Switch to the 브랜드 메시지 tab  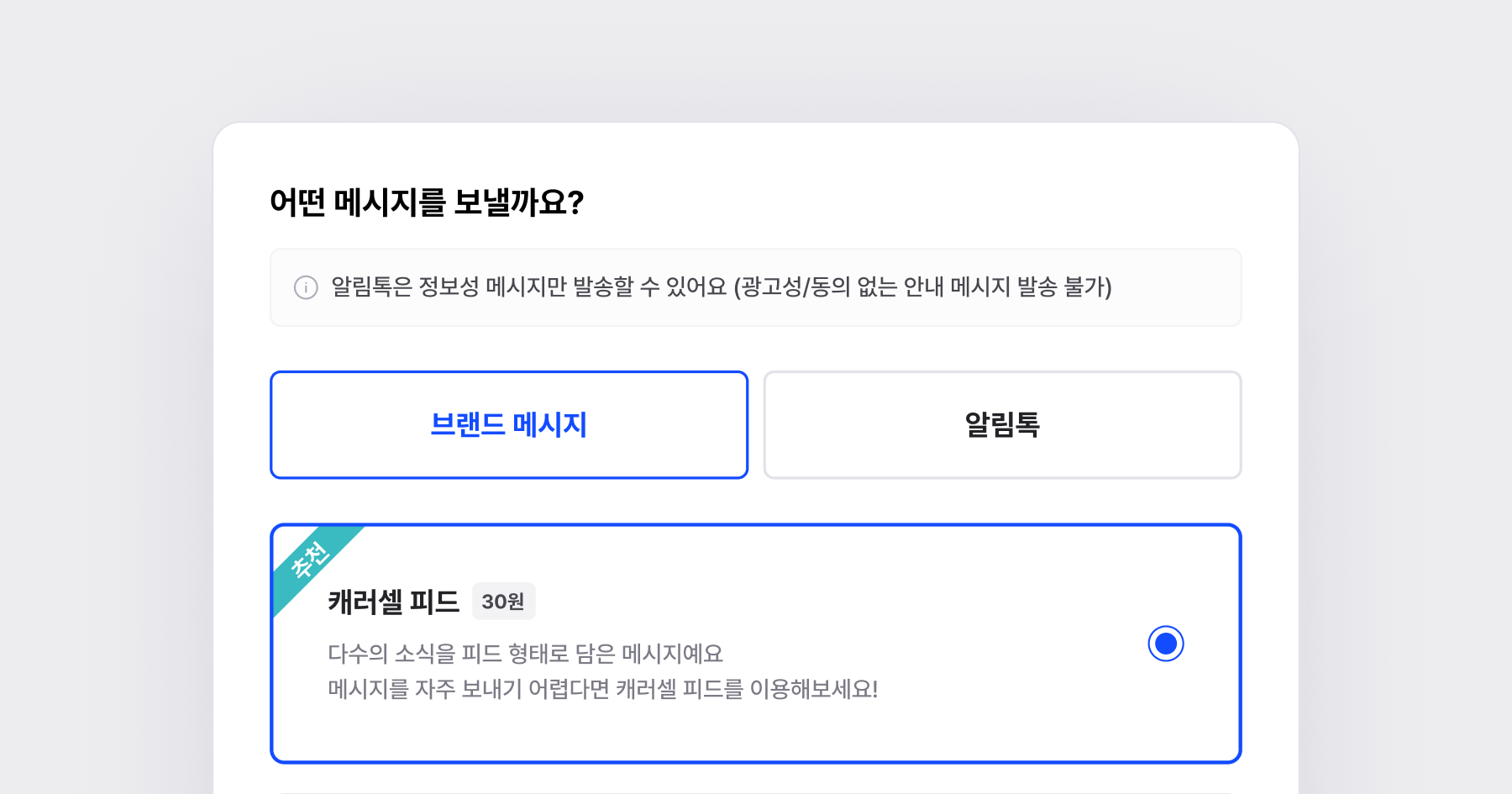pos(509,425)
